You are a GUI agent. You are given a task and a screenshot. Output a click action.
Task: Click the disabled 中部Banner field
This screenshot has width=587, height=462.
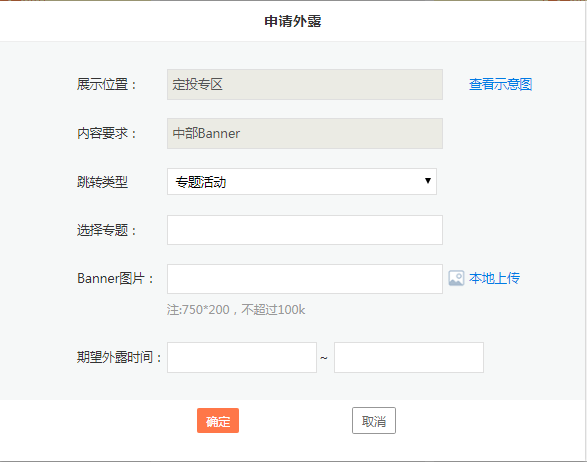click(305, 134)
